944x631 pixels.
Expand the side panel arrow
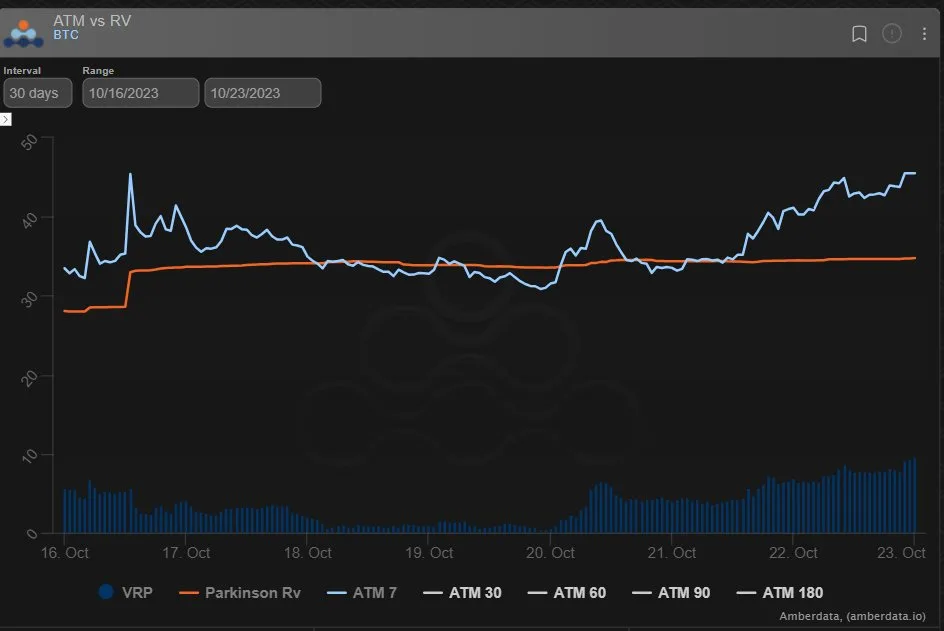pyautogui.click(x=5, y=119)
